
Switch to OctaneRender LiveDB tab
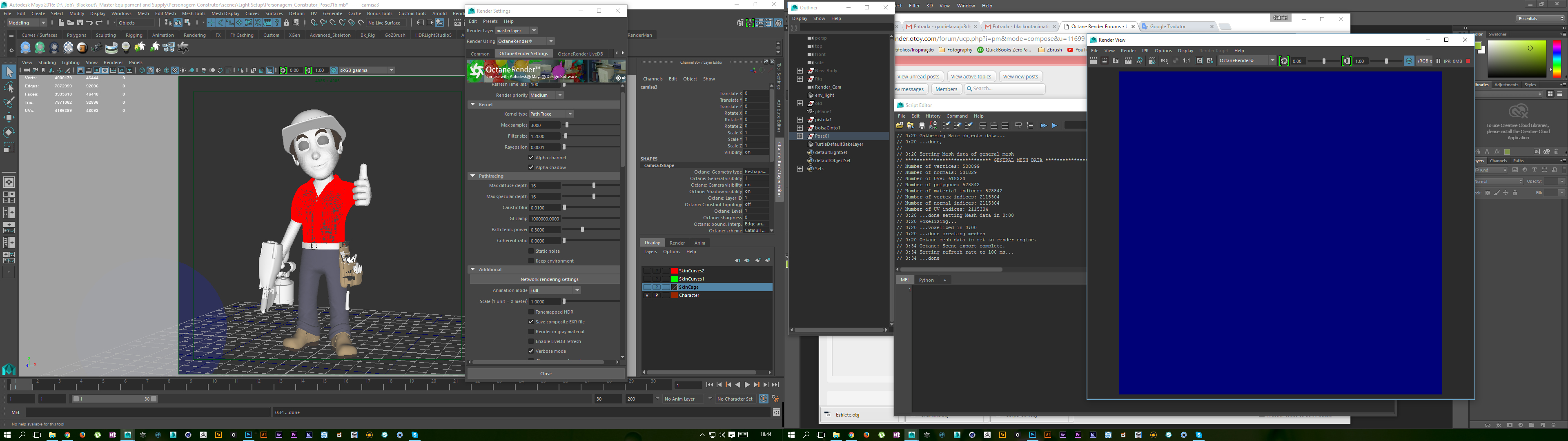(x=580, y=53)
